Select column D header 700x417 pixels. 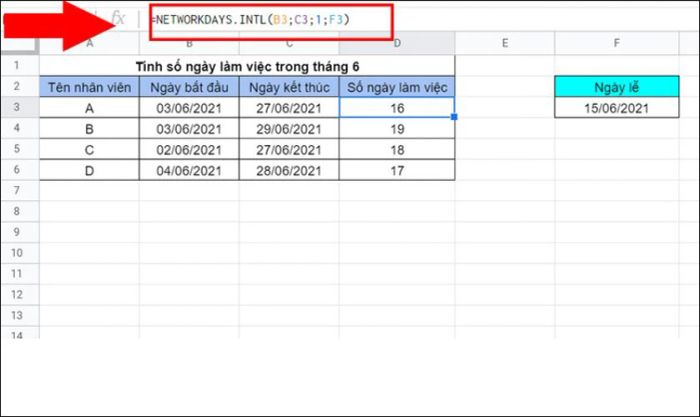click(397, 43)
